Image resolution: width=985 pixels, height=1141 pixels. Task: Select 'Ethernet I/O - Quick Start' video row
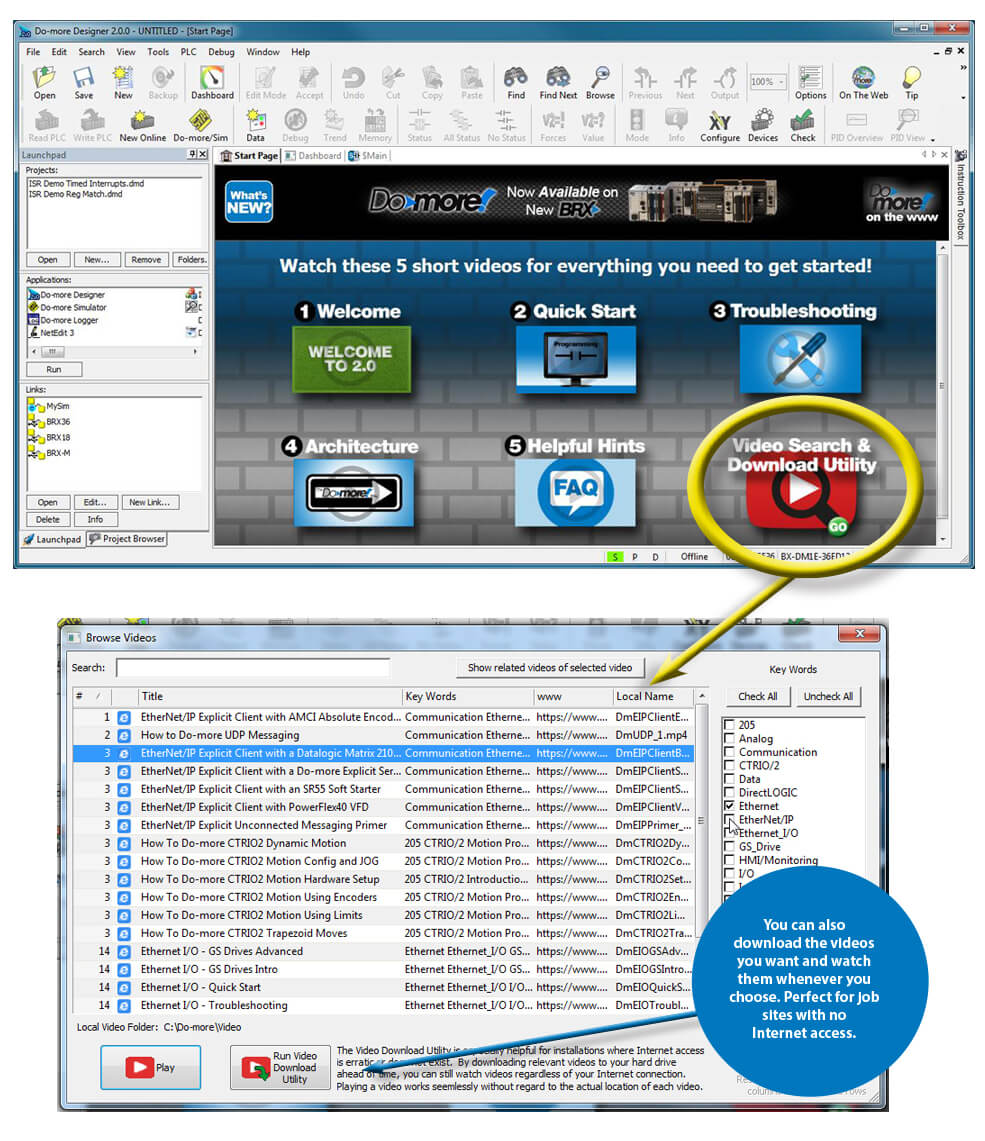click(x=383, y=987)
